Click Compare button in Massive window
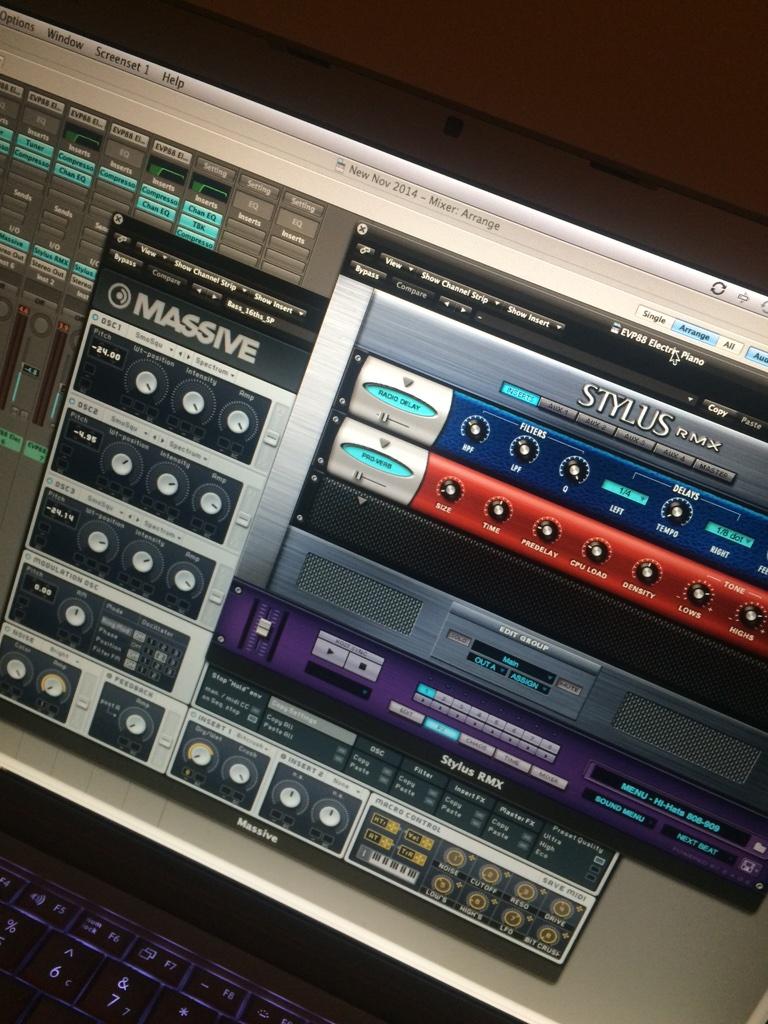This screenshot has height=1024, width=768. pos(166,278)
